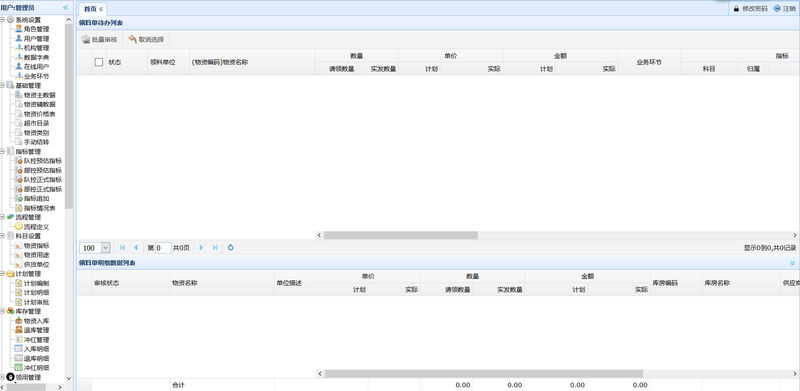The height and width of the screenshot is (391, 800).
Task: Click the 物资价格表 page icon
Action: click(x=19, y=114)
